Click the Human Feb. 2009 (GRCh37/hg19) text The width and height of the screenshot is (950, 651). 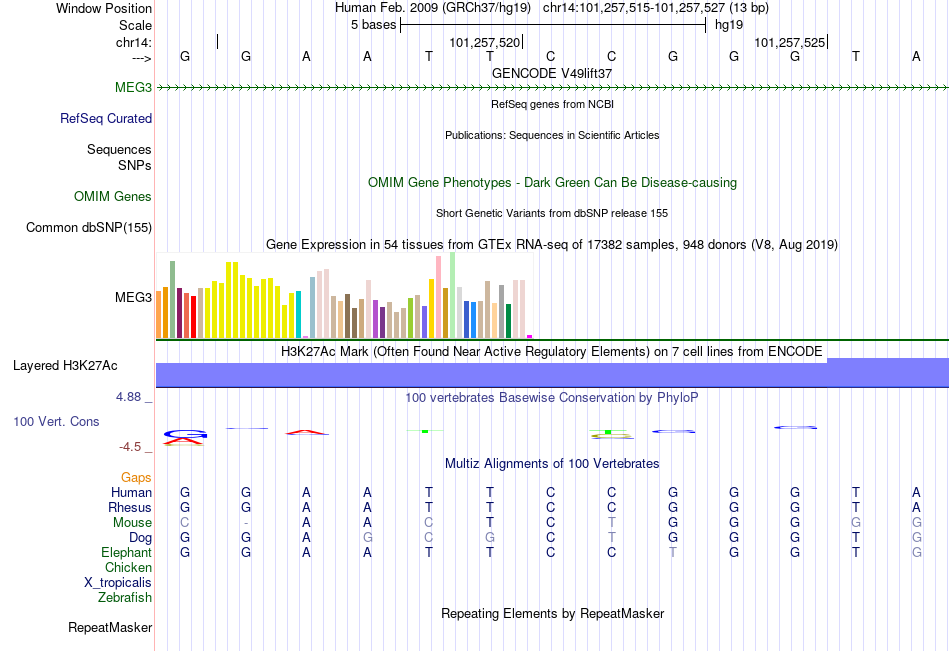click(x=433, y=8)
